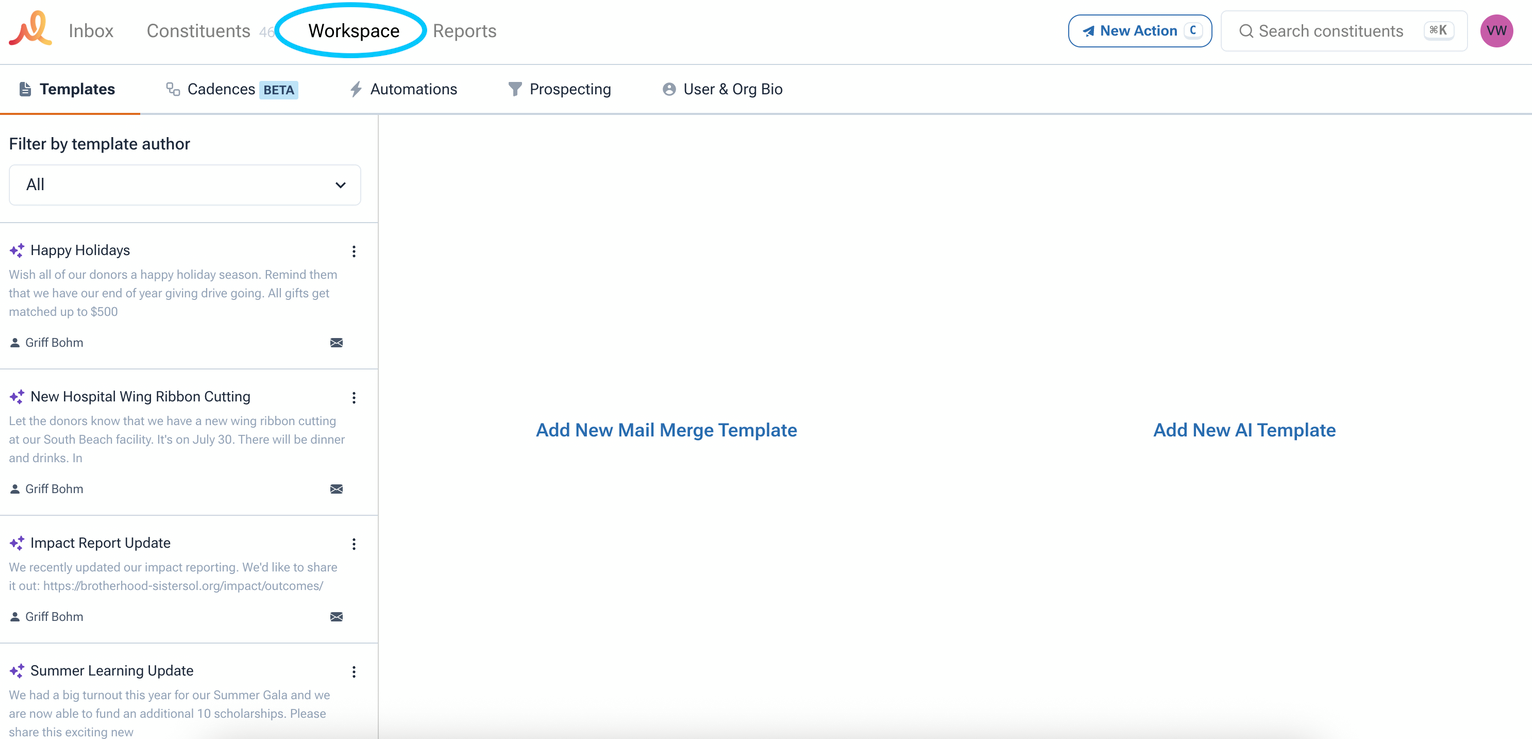Image resolution: width=1532 pixels, height=739 pixels.
Task: Switch to User & Org Bio tab label
Action: (x=733, y=89)
